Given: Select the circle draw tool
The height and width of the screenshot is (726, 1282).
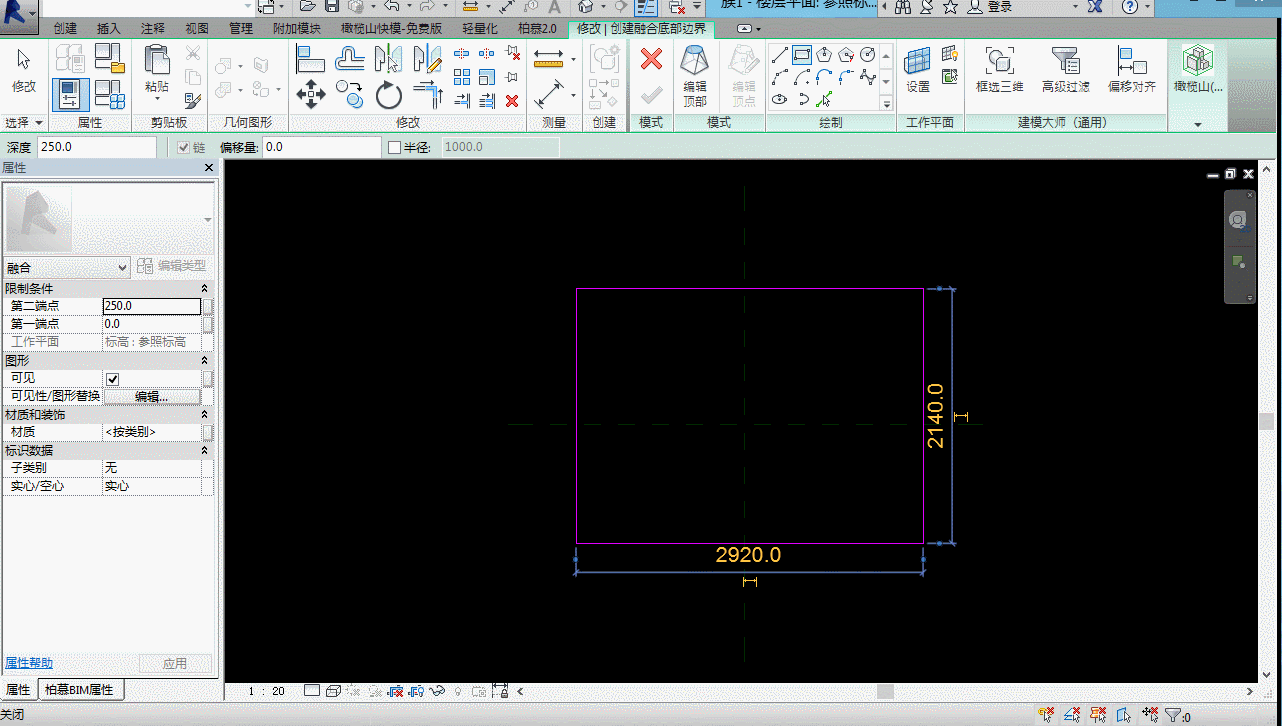Looking at the screenshot, I should [x=867, y=55].
